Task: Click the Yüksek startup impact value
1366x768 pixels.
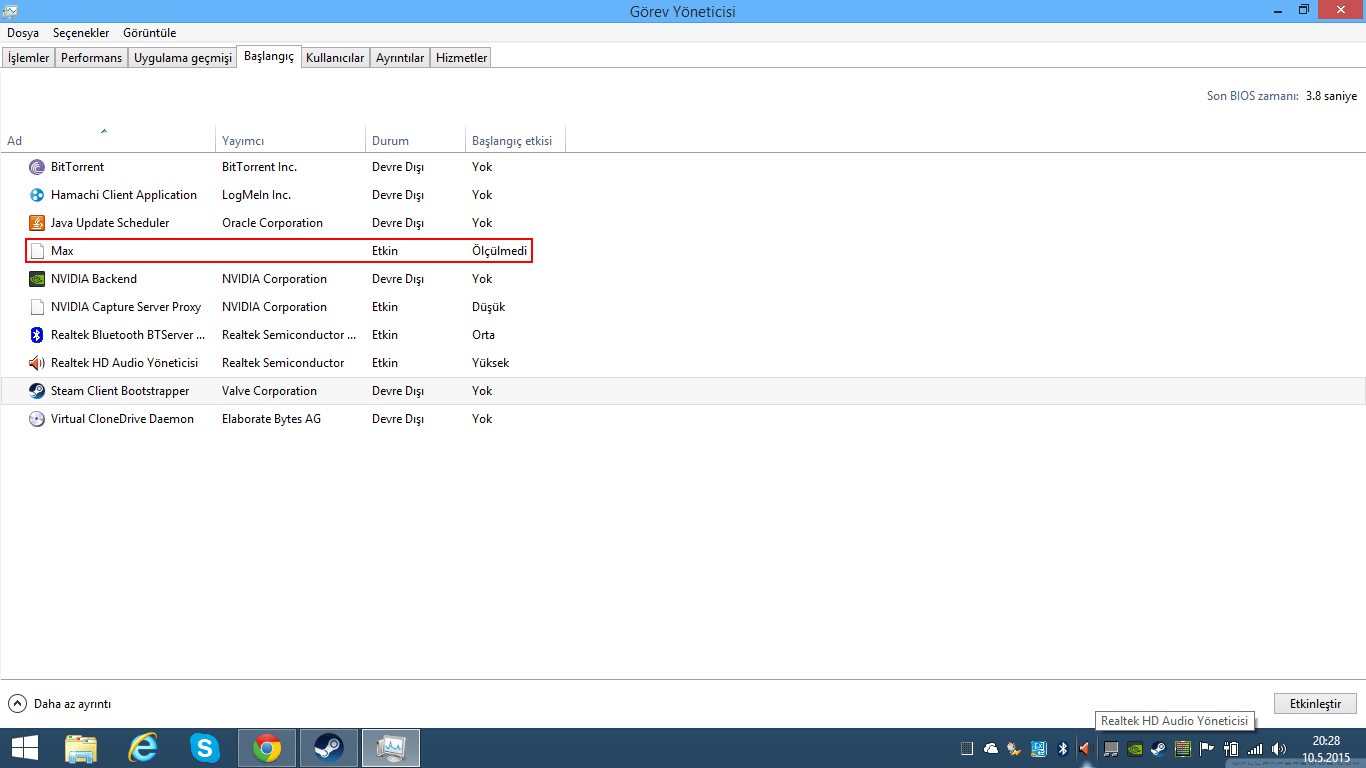Action: click(x=490, y=363)
